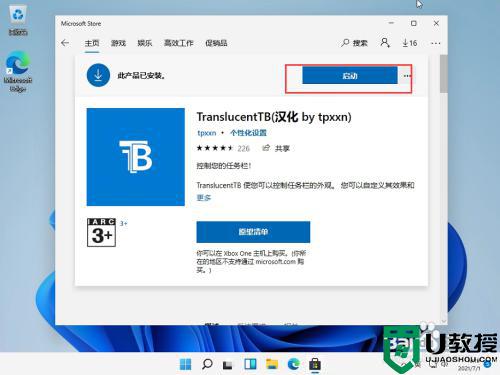Click the 此产品已安装 status text
Viewport: 500px width, 375px height.
(x=141, y=76)
